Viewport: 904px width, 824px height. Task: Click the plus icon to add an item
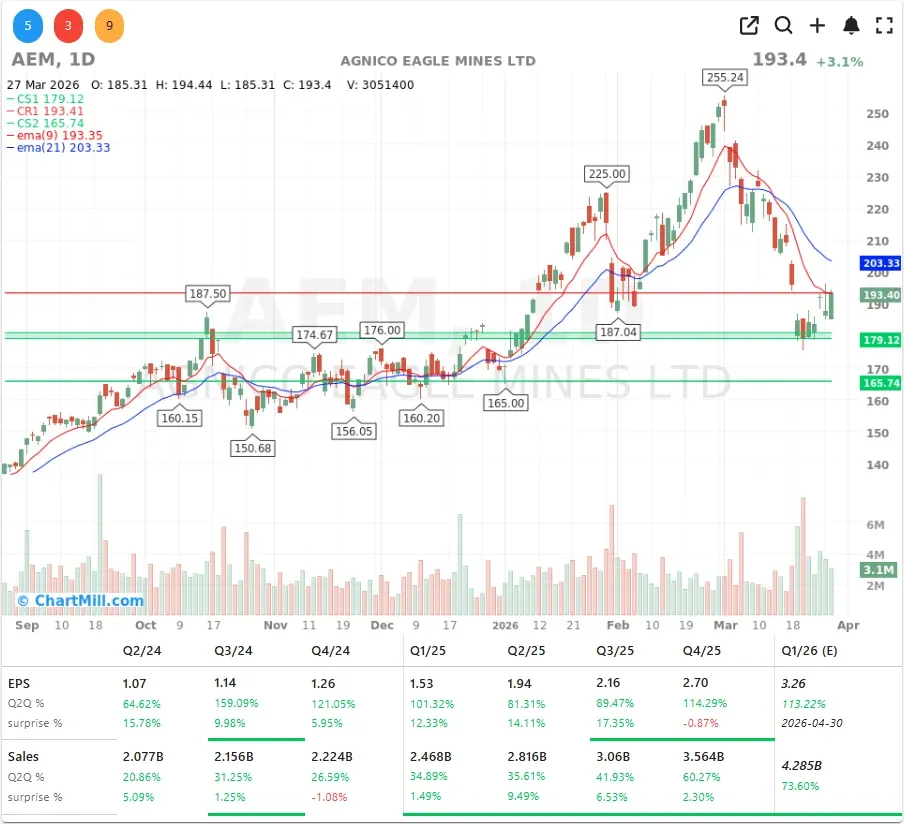[818, 26]
